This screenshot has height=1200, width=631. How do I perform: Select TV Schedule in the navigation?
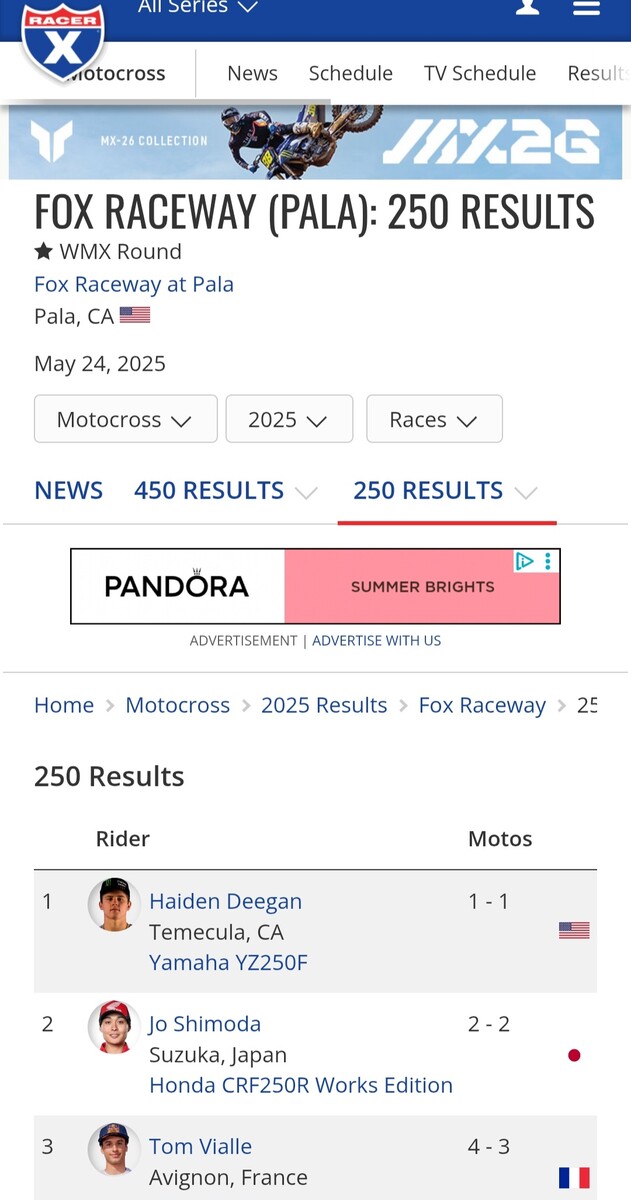[x=480, y=73]
